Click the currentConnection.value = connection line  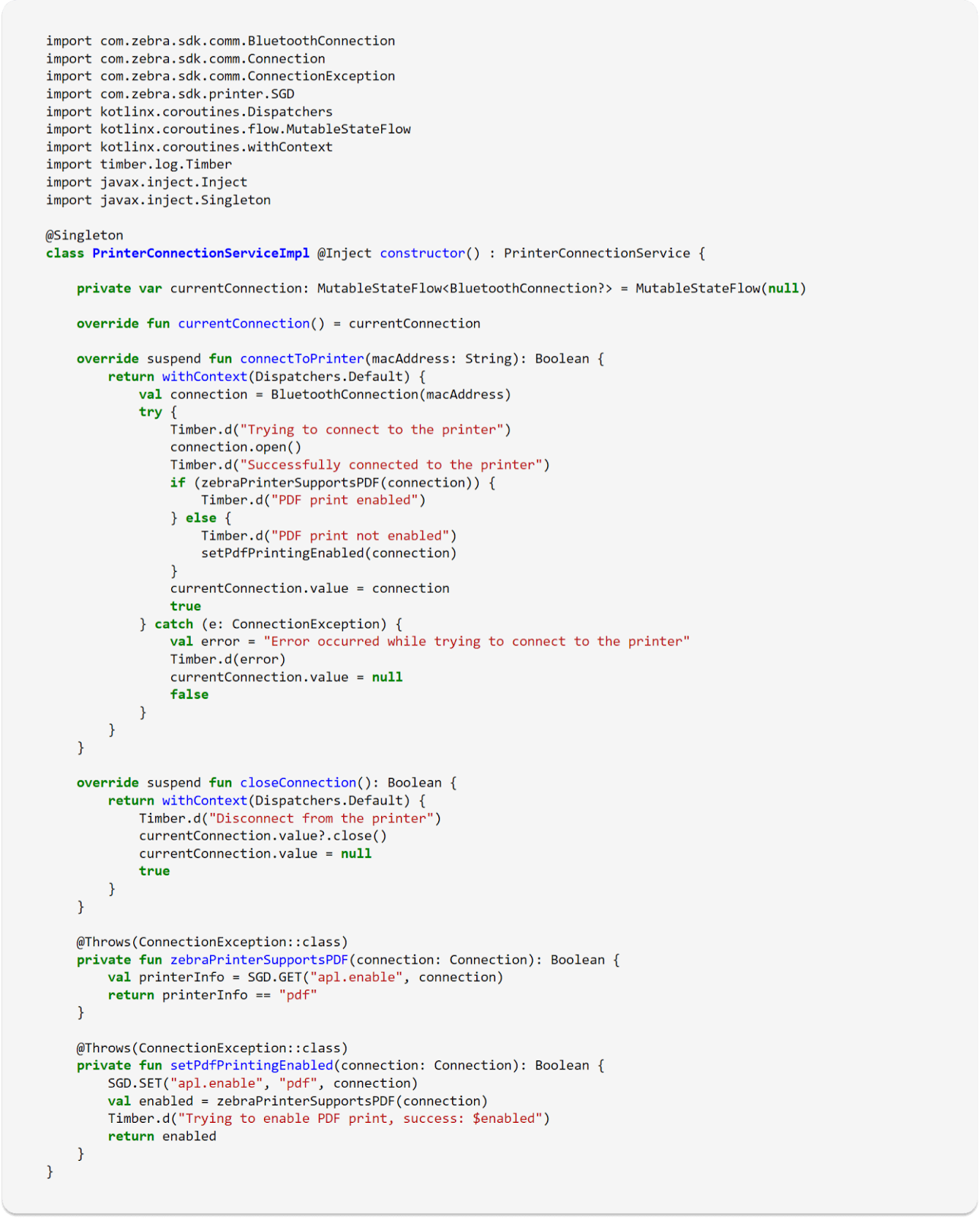pos(310,588)
